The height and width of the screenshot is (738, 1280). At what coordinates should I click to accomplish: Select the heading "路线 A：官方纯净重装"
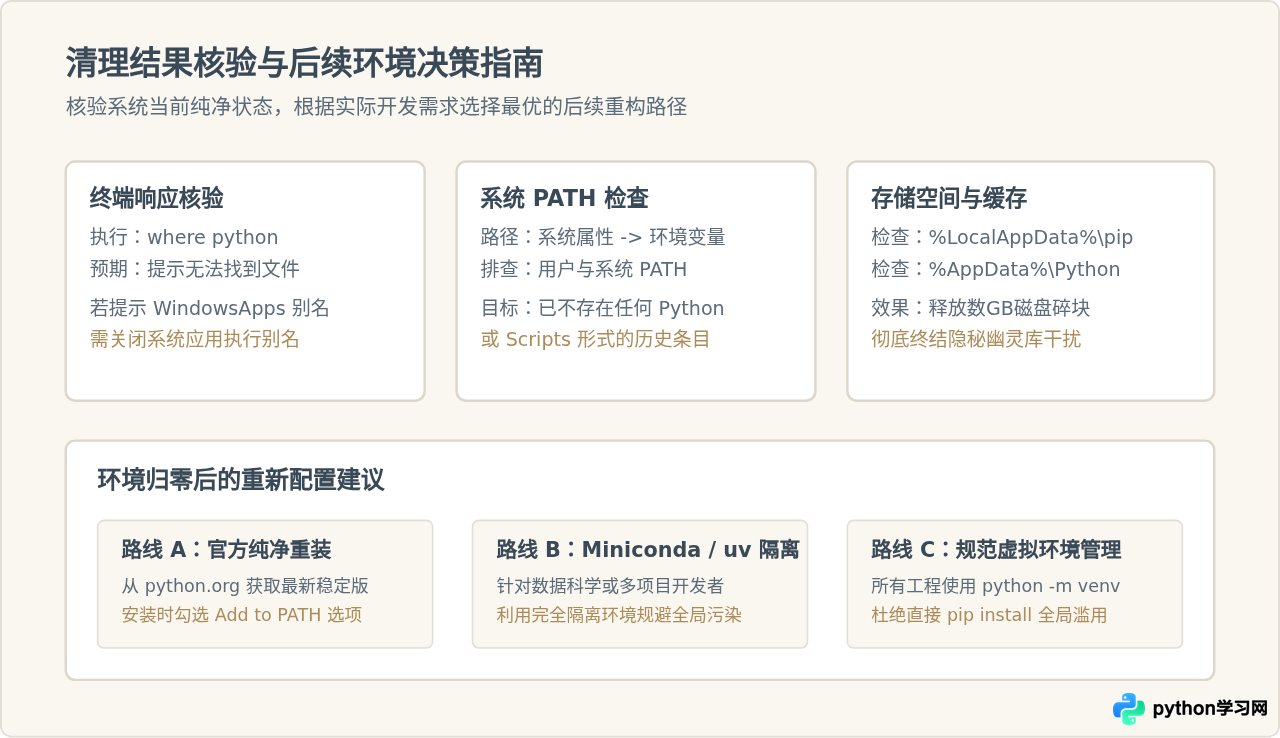point(227,549)
